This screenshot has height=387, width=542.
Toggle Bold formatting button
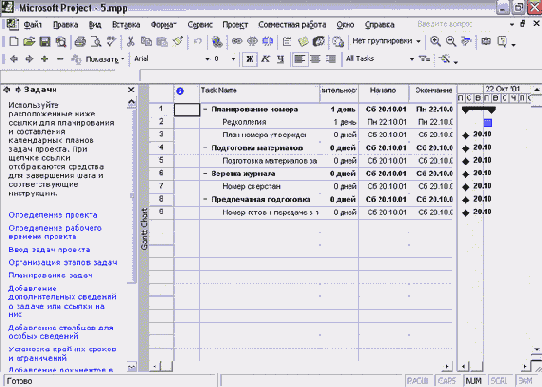click(x=250, y=59)
